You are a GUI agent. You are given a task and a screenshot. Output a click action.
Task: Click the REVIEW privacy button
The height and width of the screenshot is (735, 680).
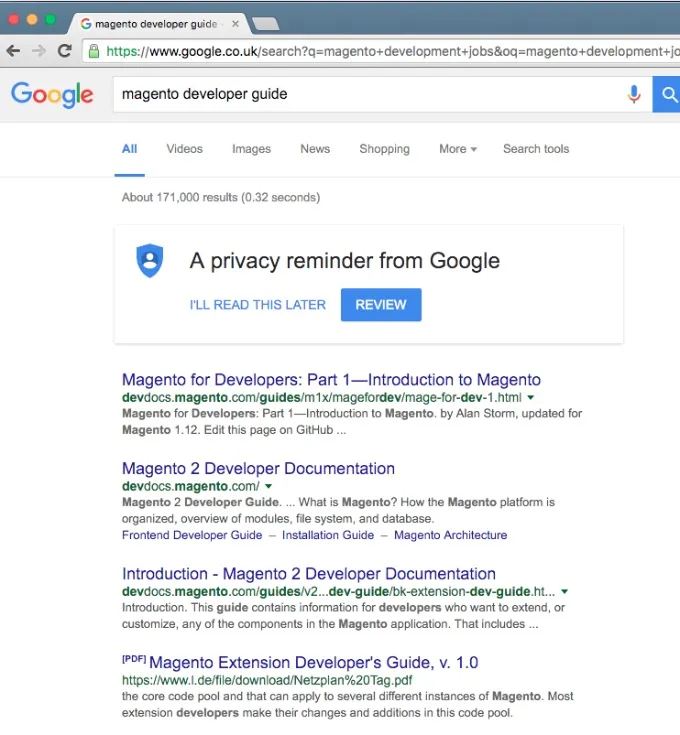click(381, 305)
